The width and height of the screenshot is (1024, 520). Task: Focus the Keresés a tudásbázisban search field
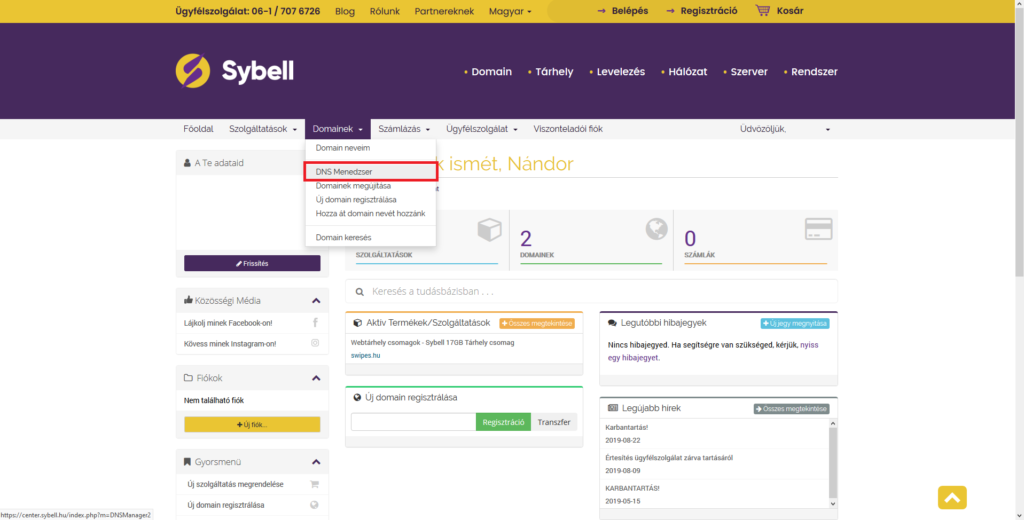[x=591, y=291]
